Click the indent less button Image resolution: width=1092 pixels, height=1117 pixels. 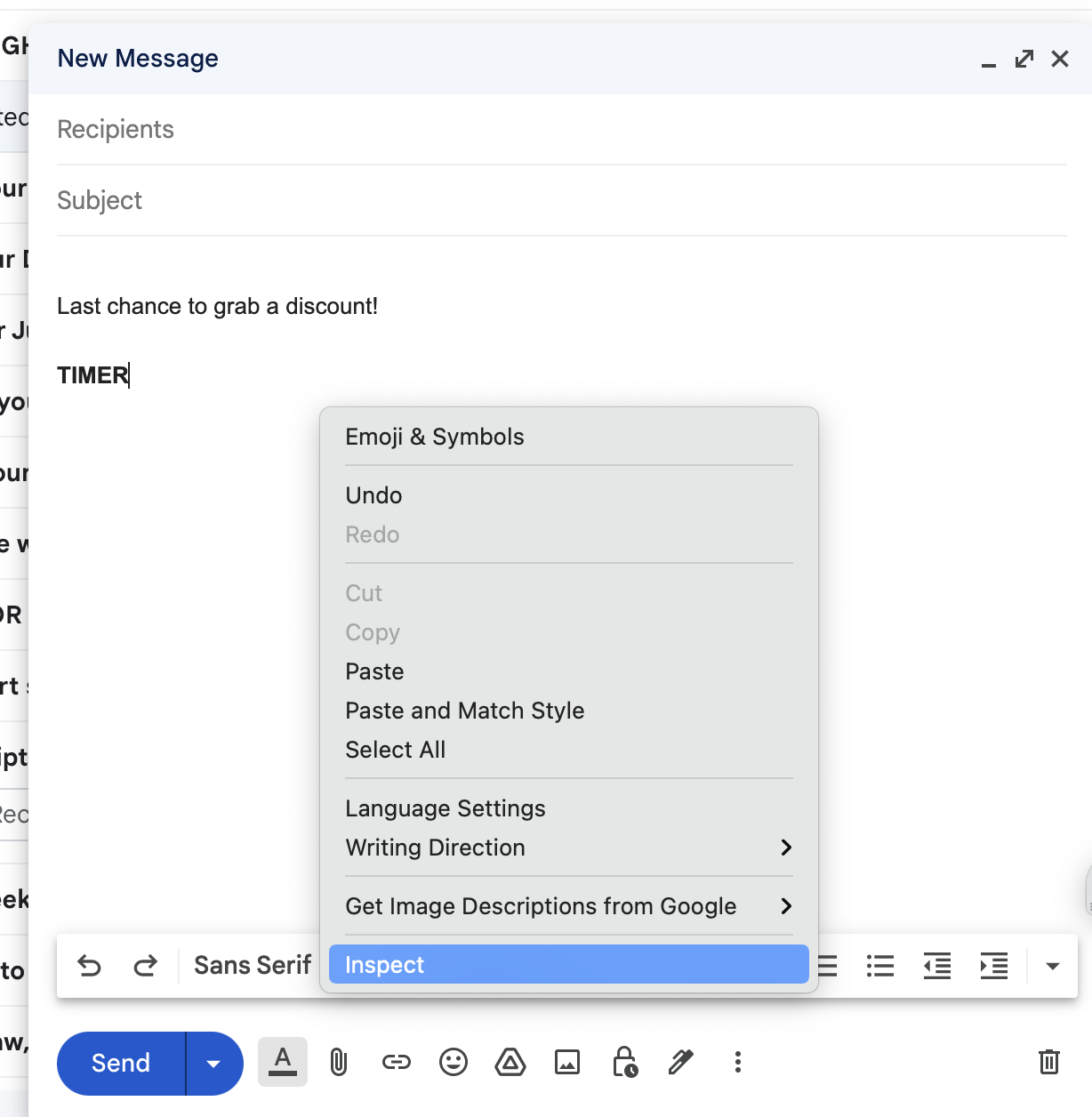(x=937, y=966)
